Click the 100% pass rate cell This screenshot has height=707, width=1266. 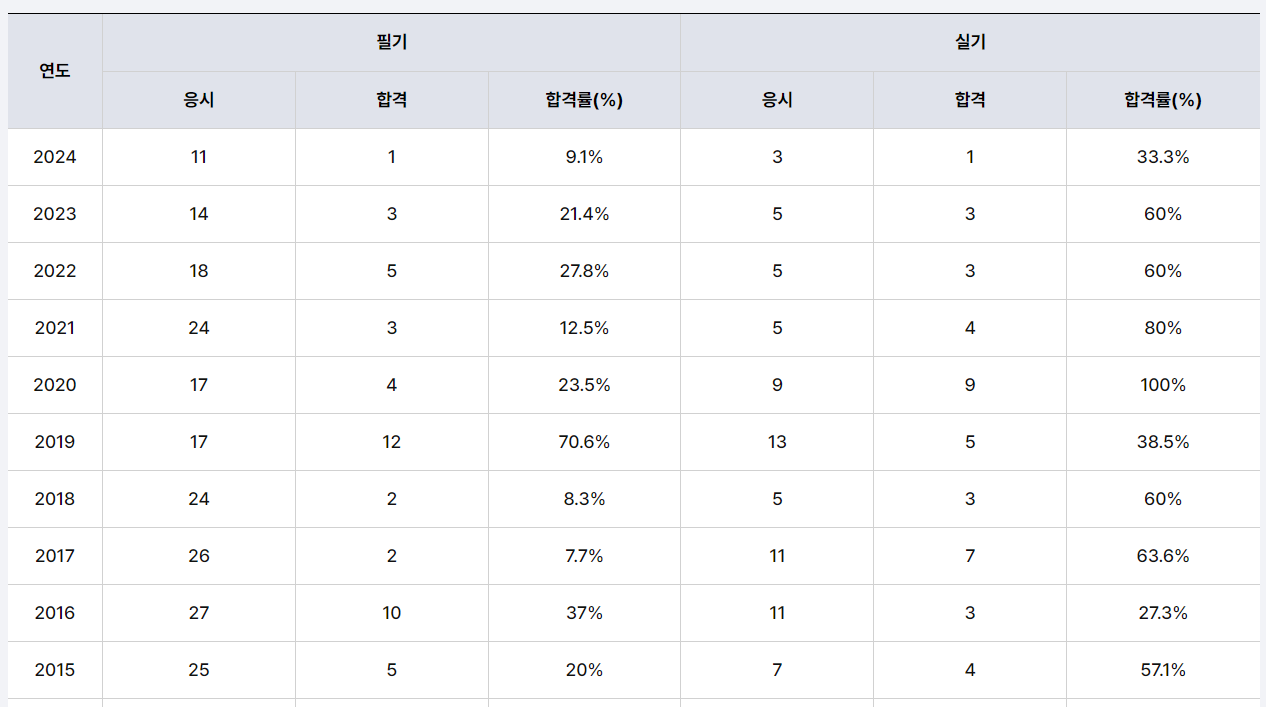coord(1163,385)
